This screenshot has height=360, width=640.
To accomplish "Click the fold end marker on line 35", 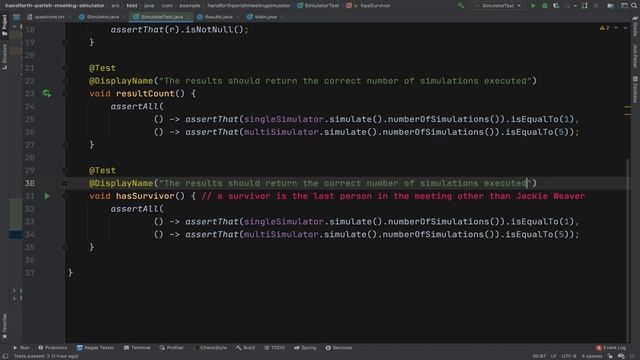I will [64, 247].
